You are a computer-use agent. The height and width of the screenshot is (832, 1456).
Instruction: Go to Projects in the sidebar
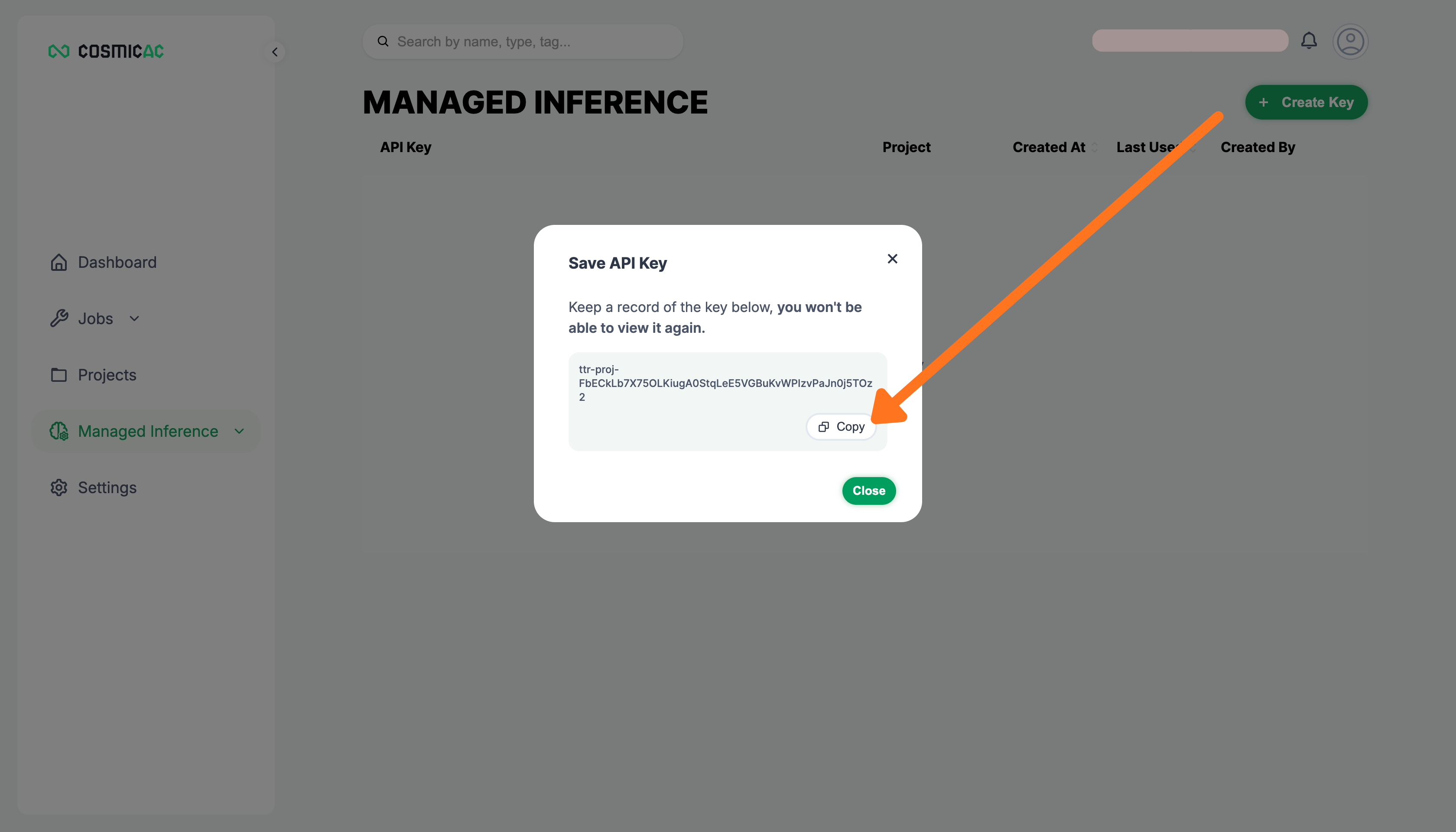pyautogui.click(x=107, y=375)
